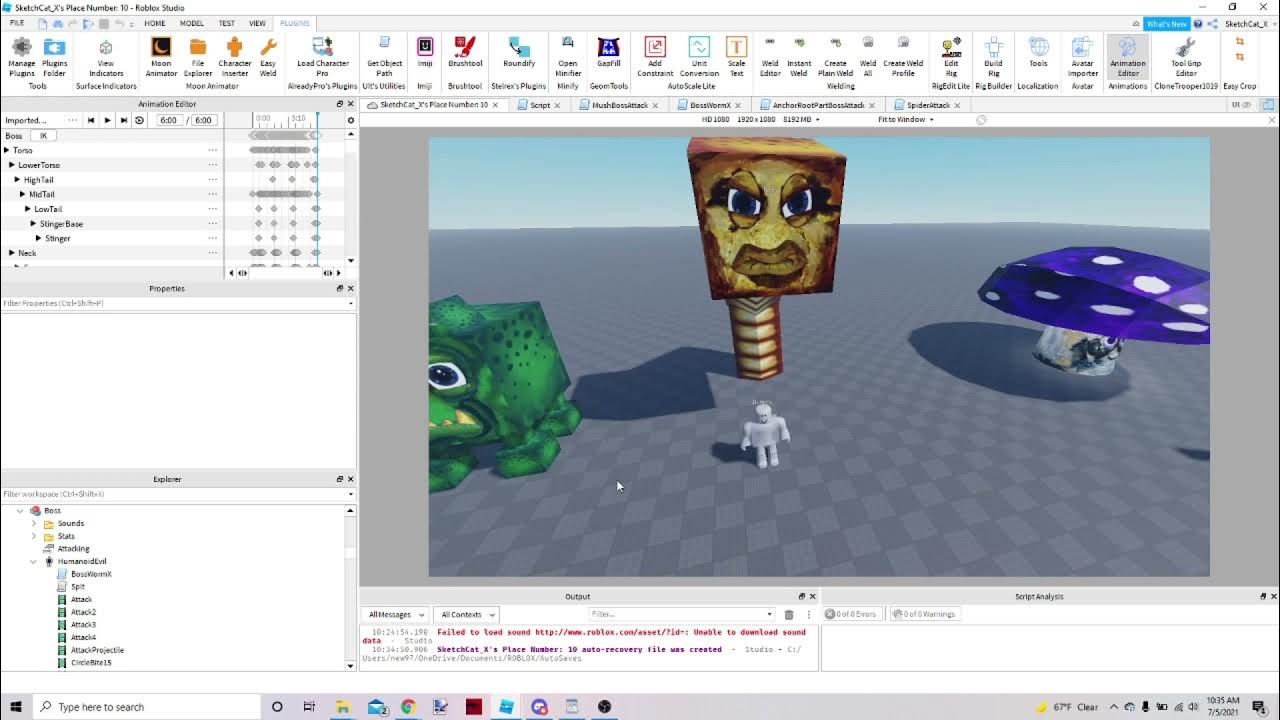Open animation settings gear
The width and height of the screenshot is (1280, 720).
coord(350,120)
